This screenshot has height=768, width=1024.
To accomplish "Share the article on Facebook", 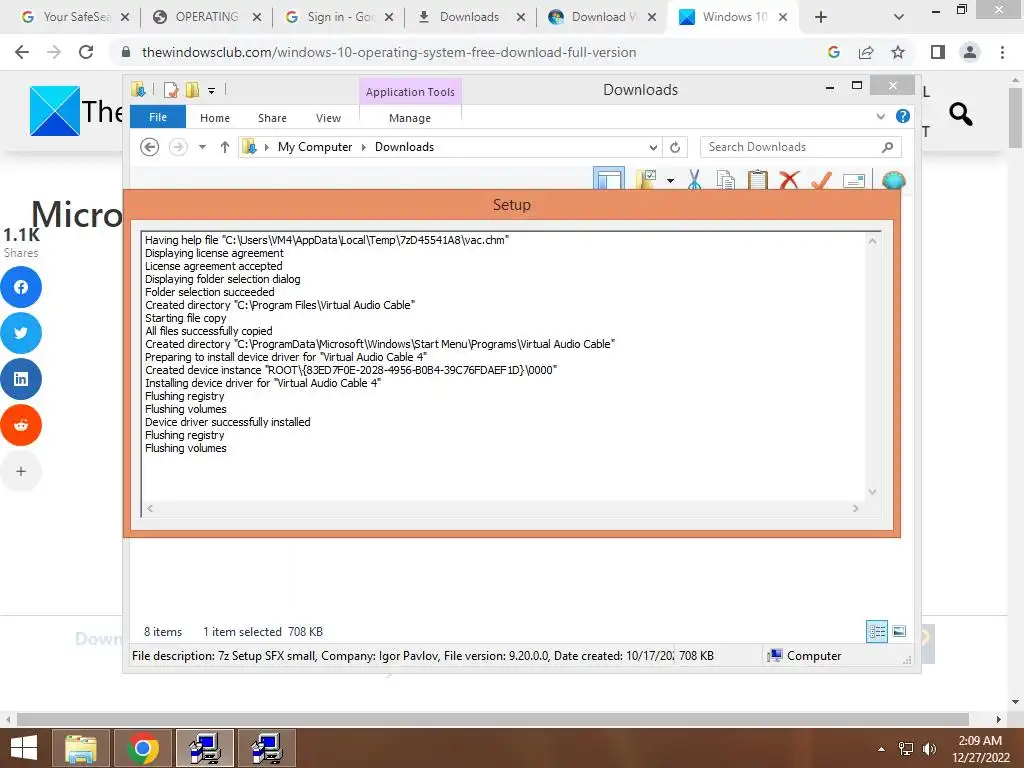I will 21,287.
